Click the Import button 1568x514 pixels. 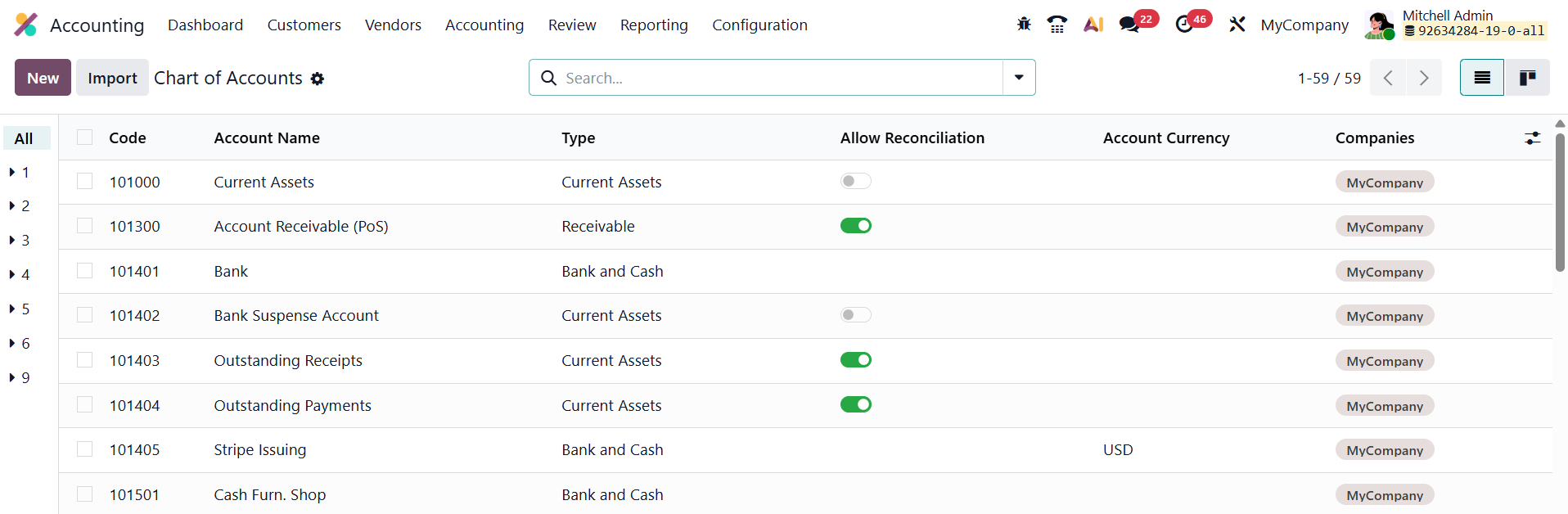pyautogui.click(x=112, y=78)
